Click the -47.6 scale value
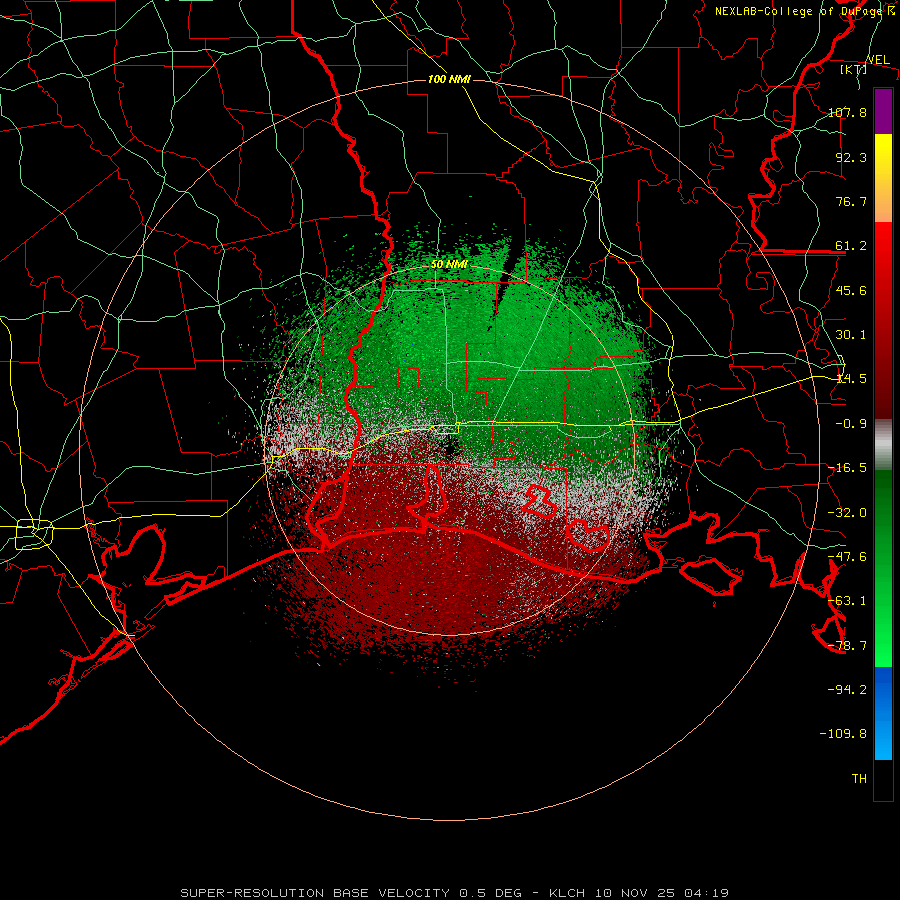 (847, 557)
